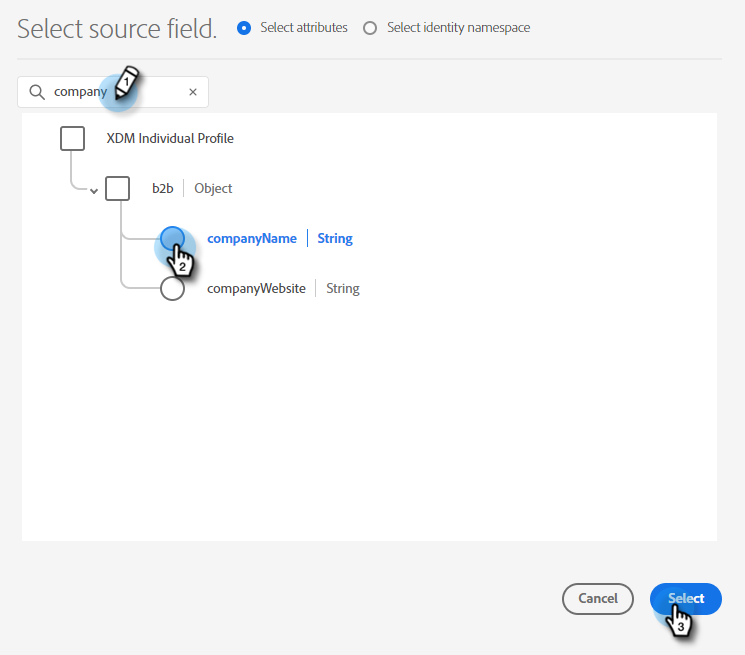Select the companyName radio button
The height and width of the screenshot is (655, 745).
click(172, 238)
